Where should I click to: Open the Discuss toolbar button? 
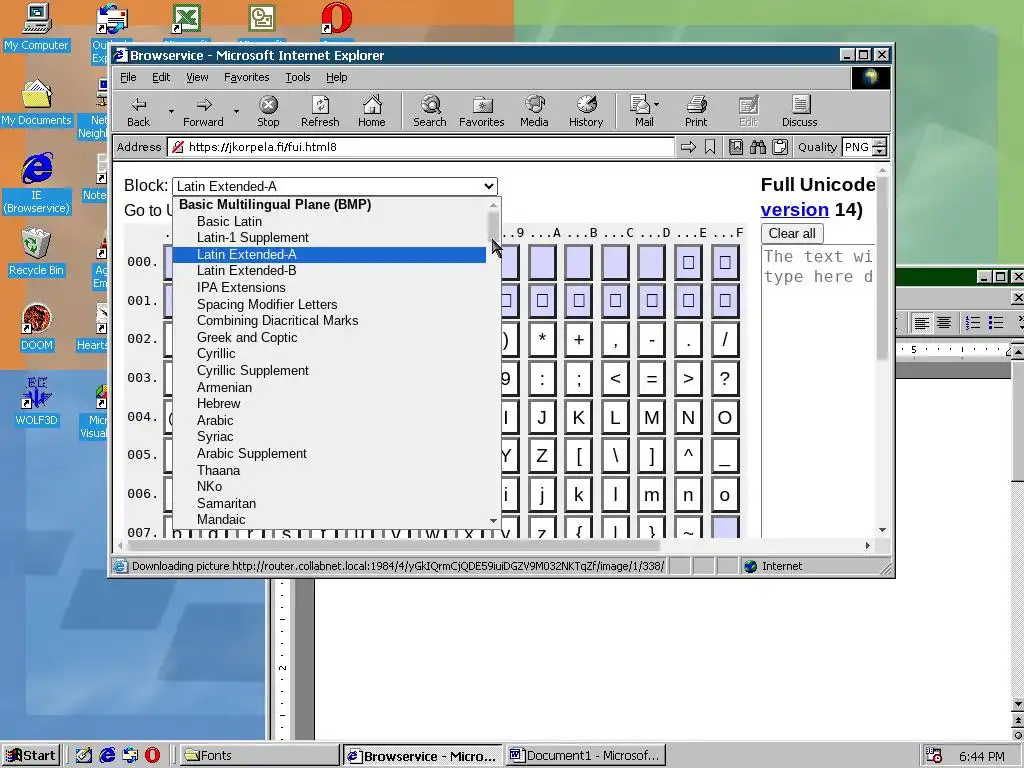point(799,112)
